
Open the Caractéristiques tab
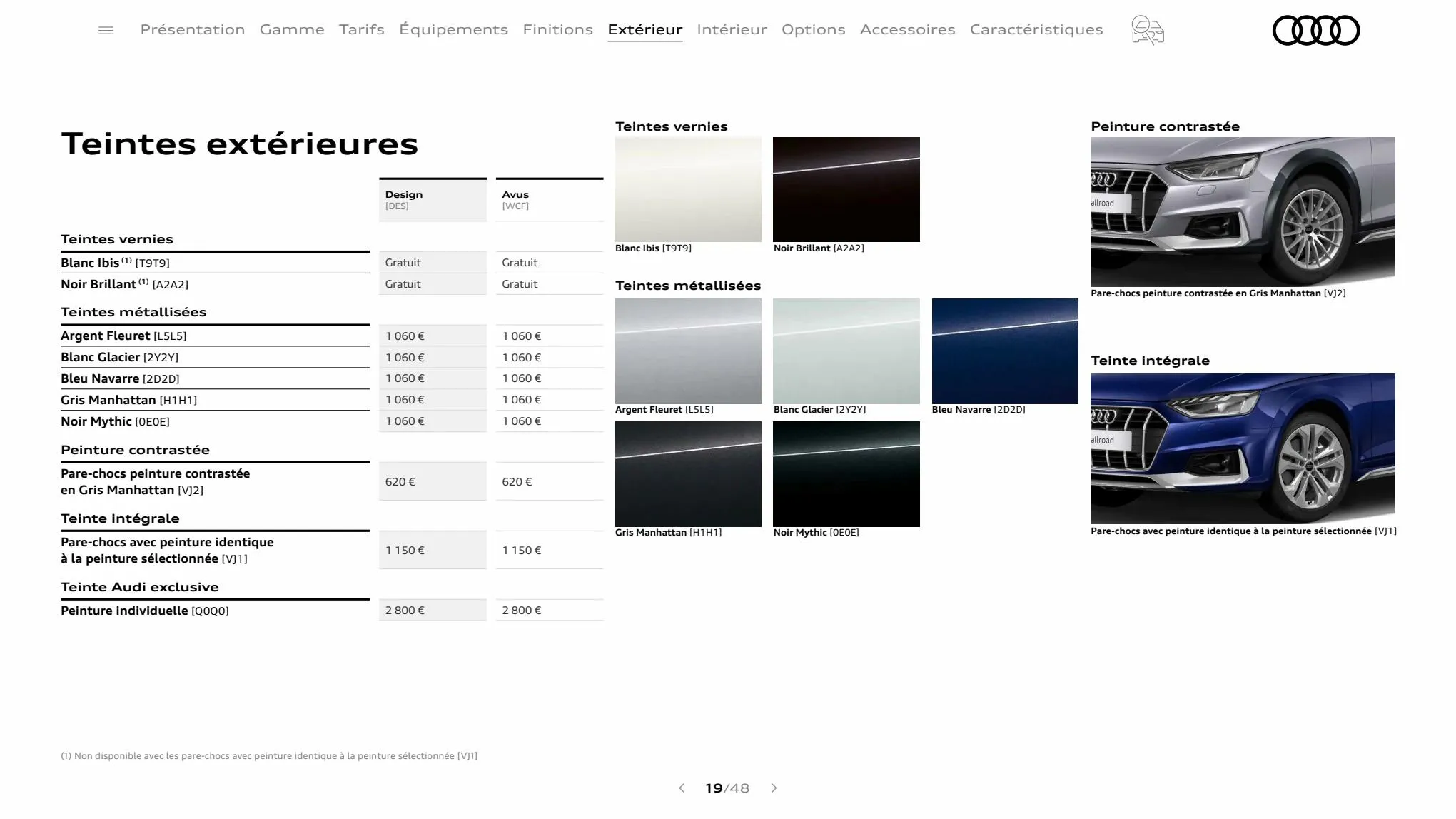point(1036,29)
